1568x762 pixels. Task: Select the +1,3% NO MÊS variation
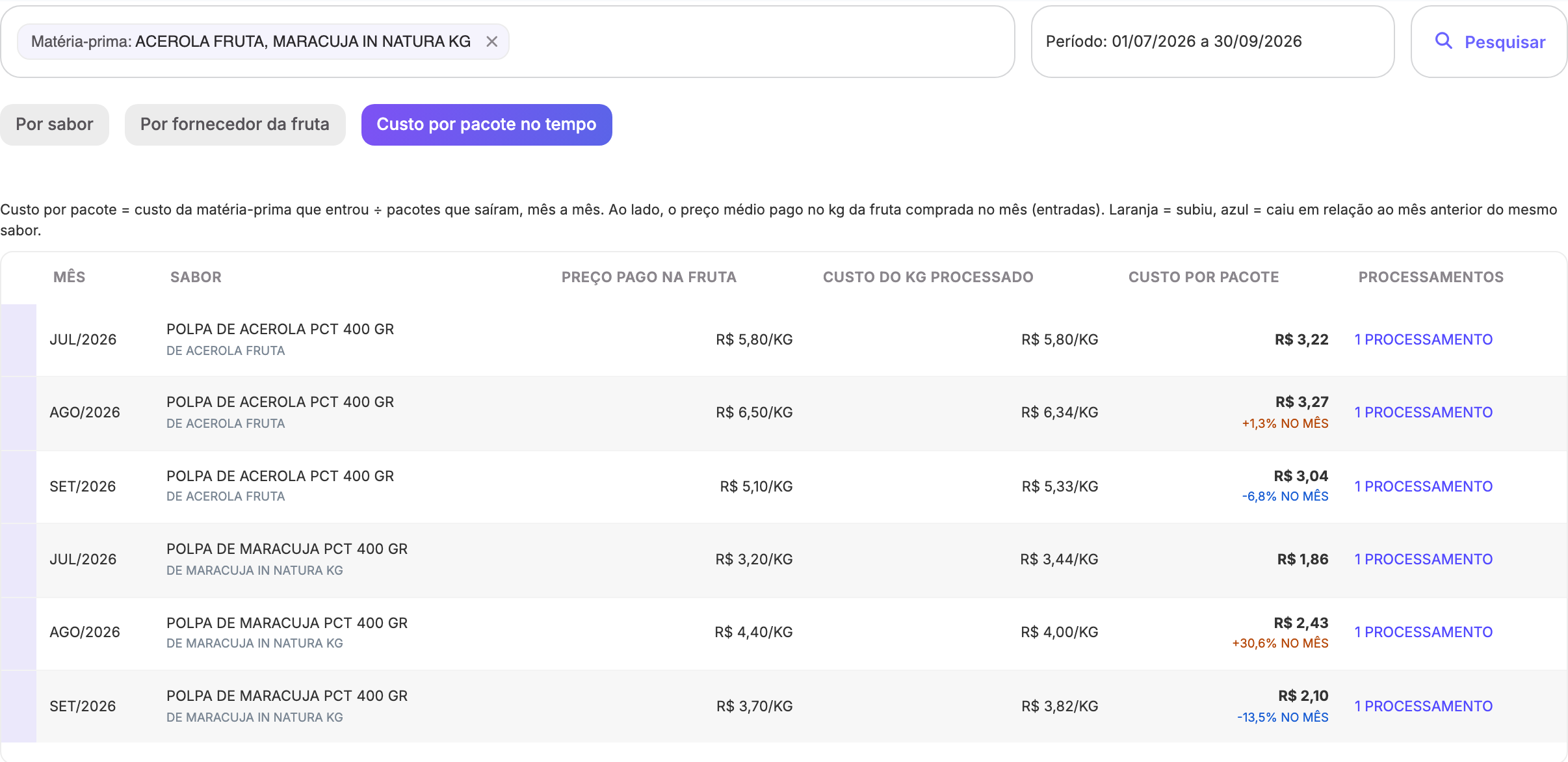pyautogui.click(x=1285, y=423)
